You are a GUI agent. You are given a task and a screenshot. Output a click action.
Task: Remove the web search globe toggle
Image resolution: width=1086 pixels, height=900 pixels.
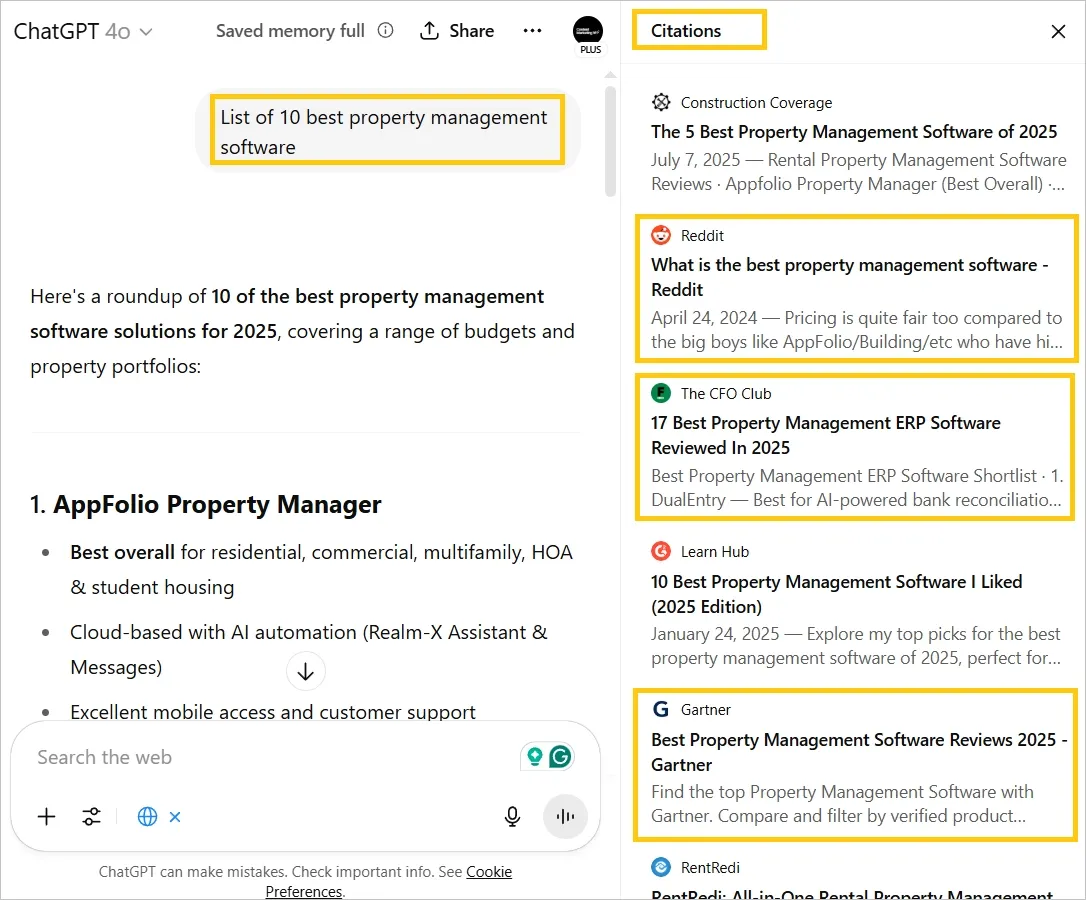point(175,817)
